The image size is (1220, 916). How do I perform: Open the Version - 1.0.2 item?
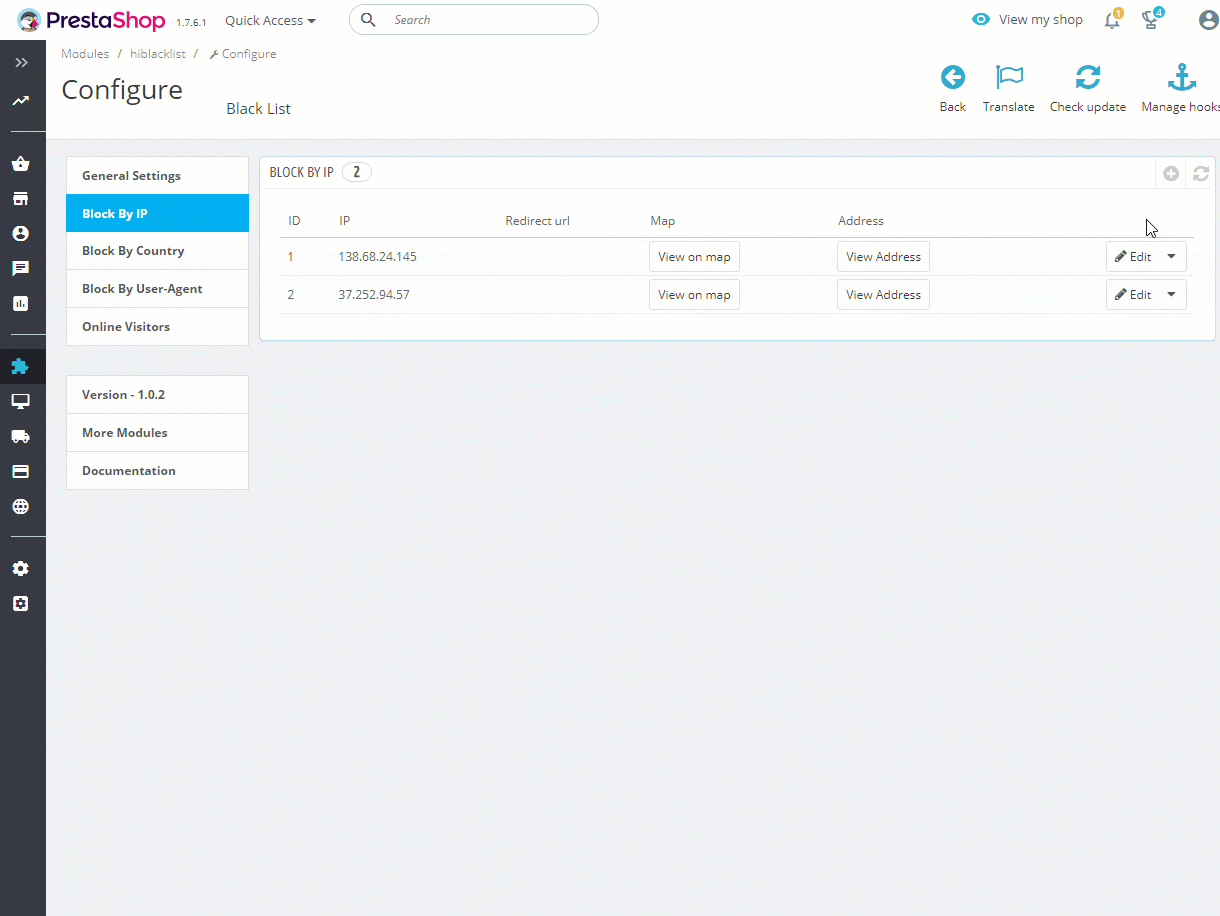(157, 395)
